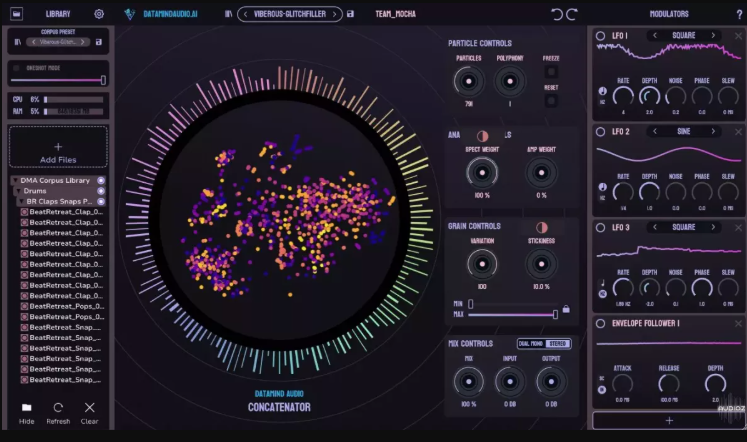Screen dimensions: 747x442
Task: Open help with the question mark icon
Action: (738, 14)
